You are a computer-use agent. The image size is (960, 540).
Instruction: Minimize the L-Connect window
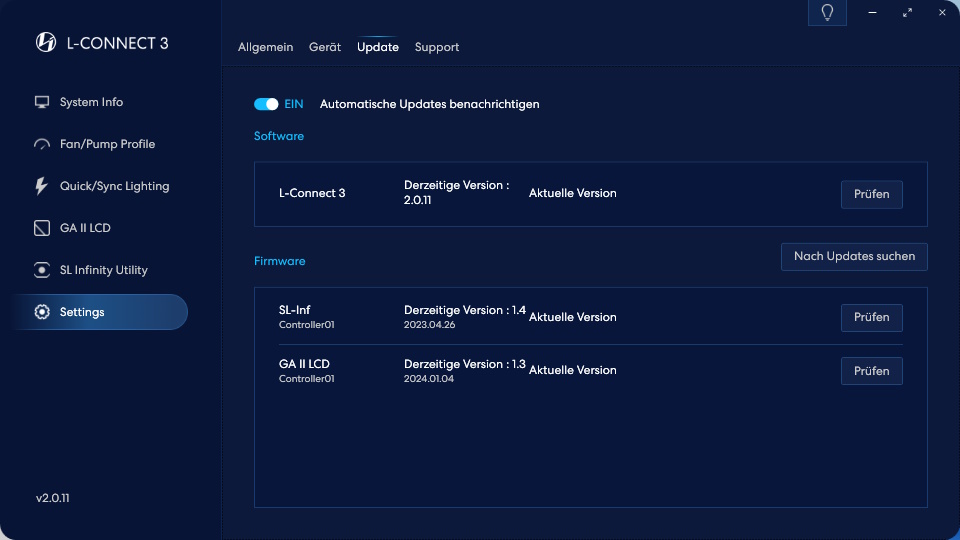tap(872, 13)
